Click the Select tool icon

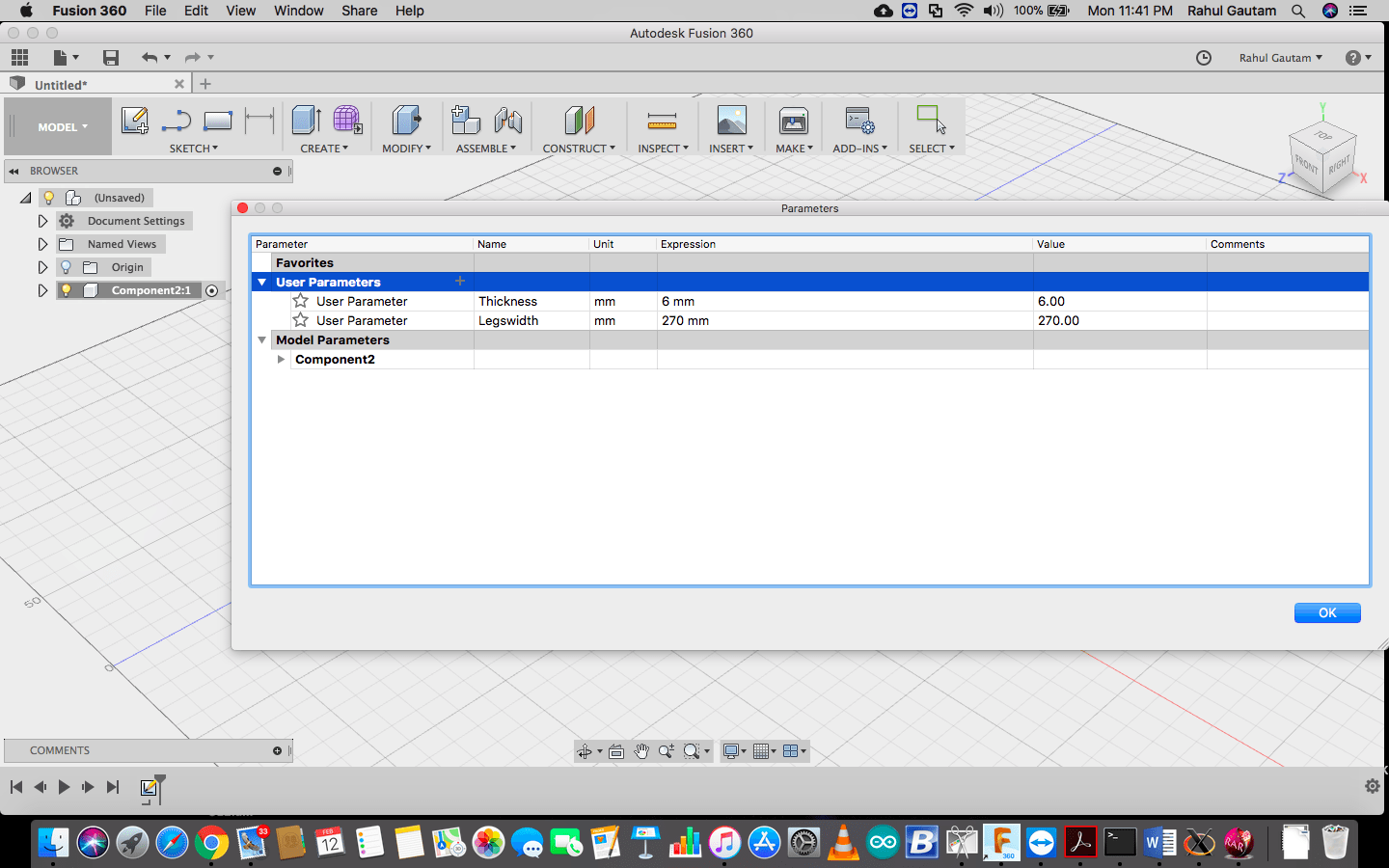(931, 121)
